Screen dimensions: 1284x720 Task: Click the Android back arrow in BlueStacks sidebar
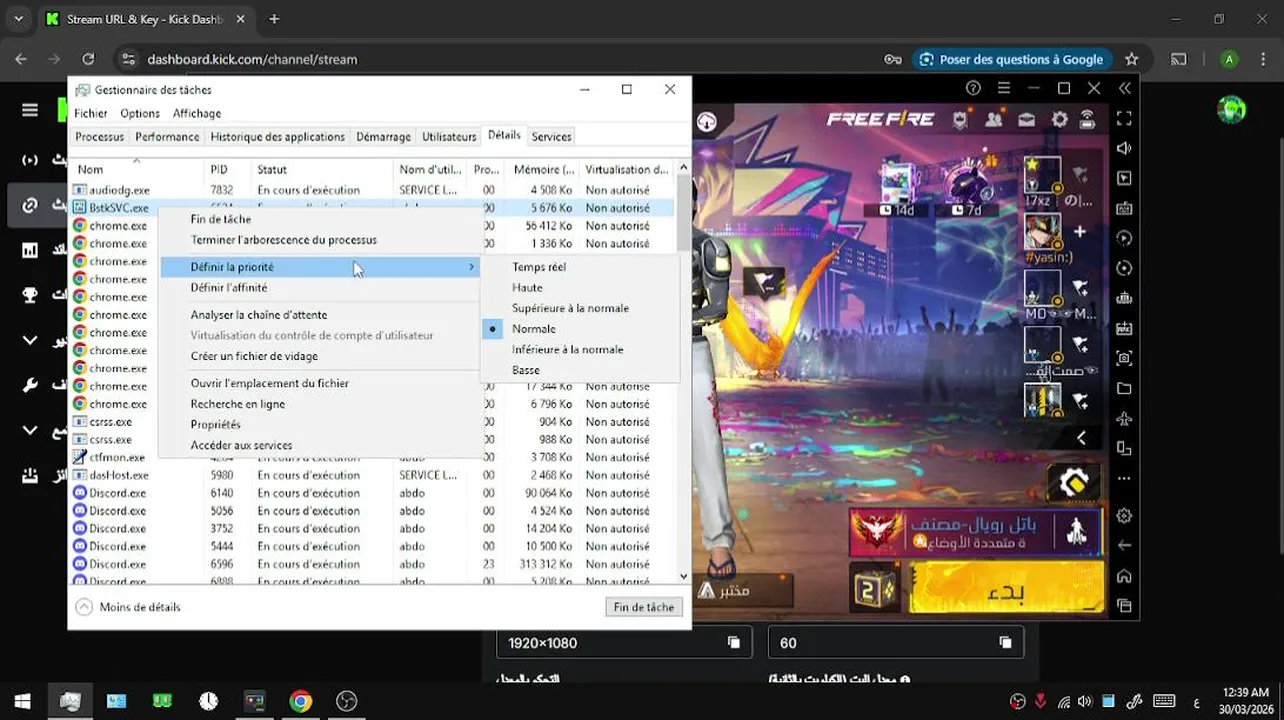click(1124, 546)
